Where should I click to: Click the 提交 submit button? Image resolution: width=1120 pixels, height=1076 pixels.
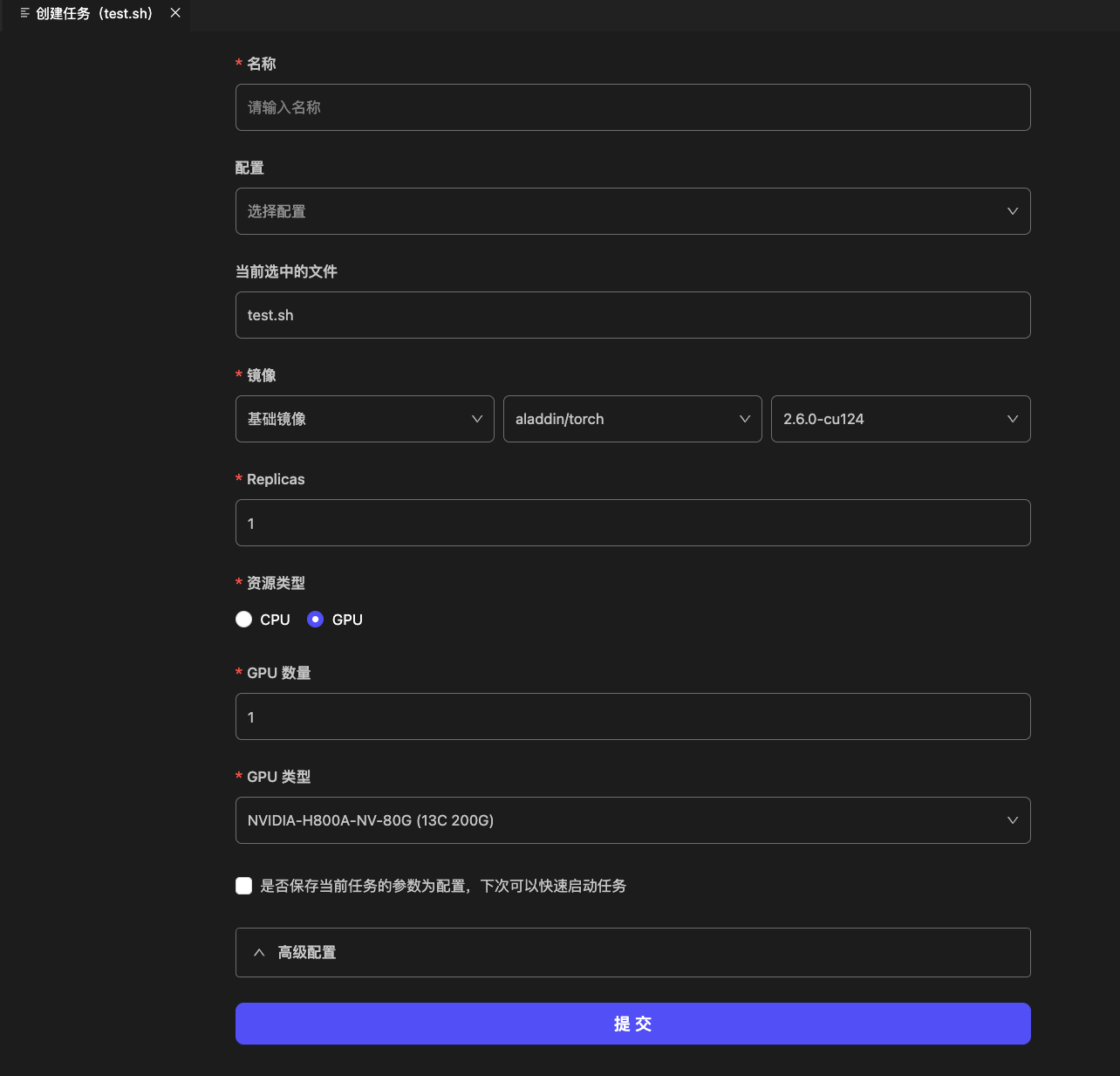(632, 1024)
